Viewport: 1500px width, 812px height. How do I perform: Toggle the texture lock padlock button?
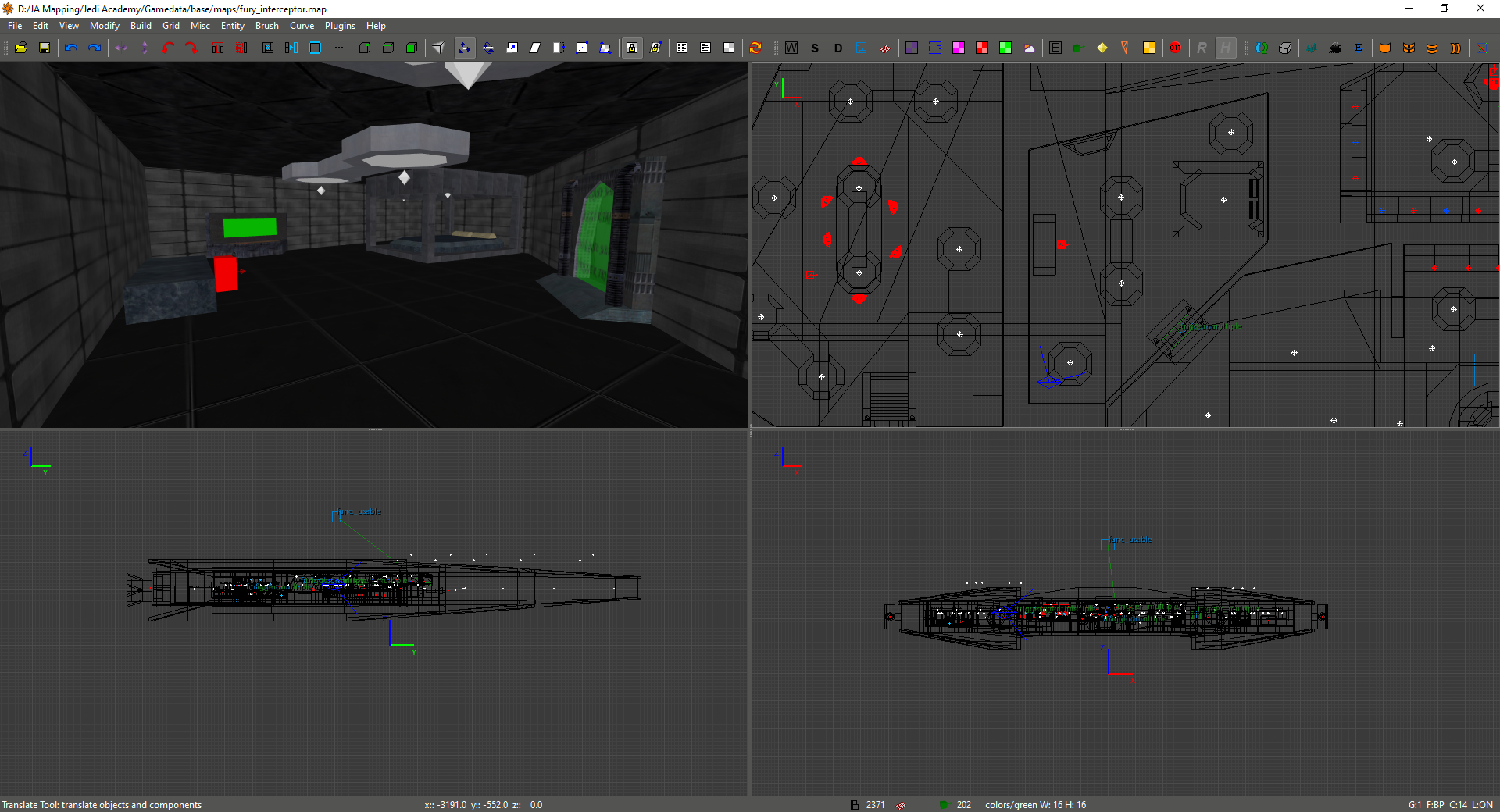[x=632, y=48]
